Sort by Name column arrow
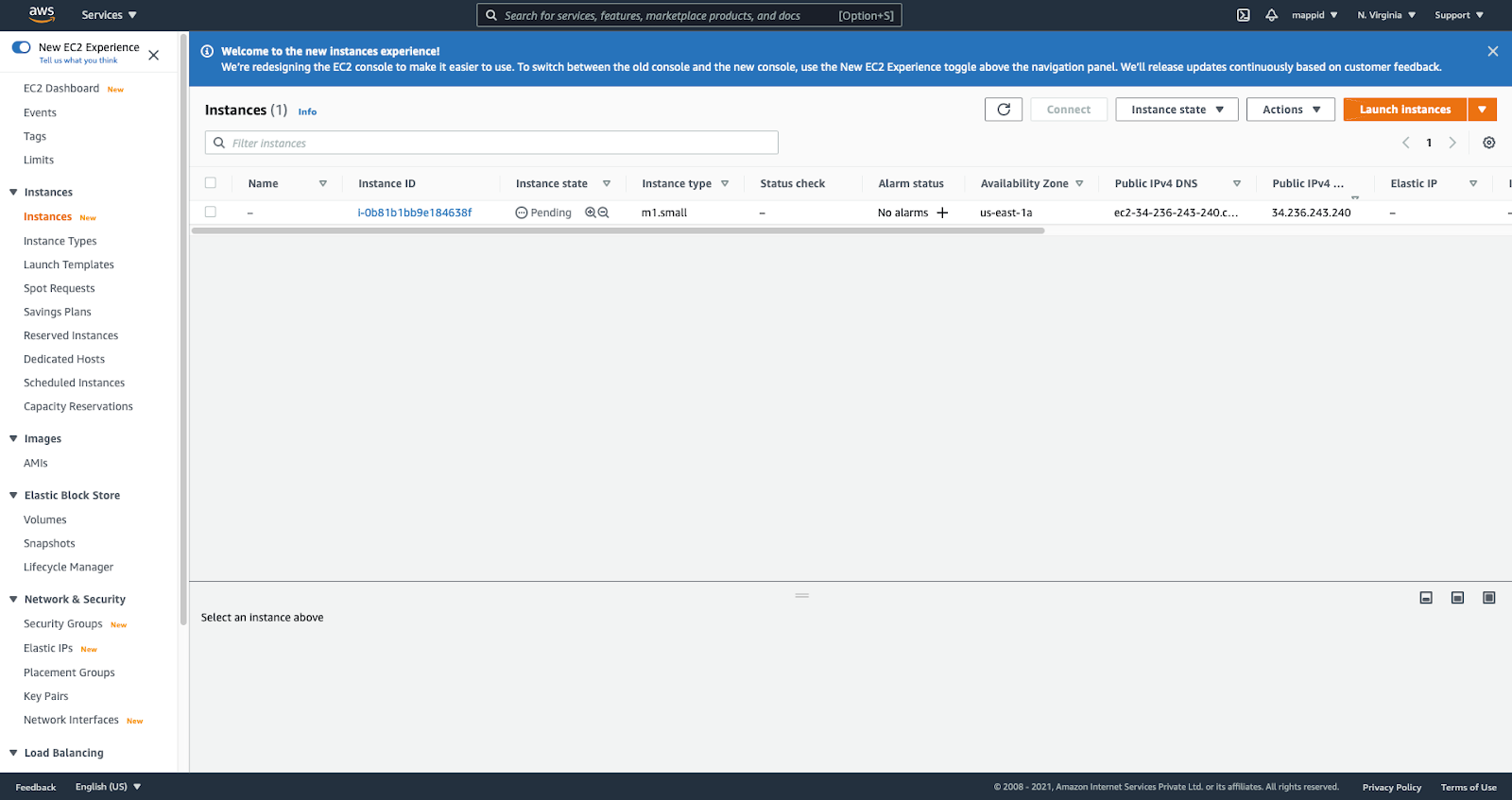The image size is (1512, 800). [x=323, y=183]
